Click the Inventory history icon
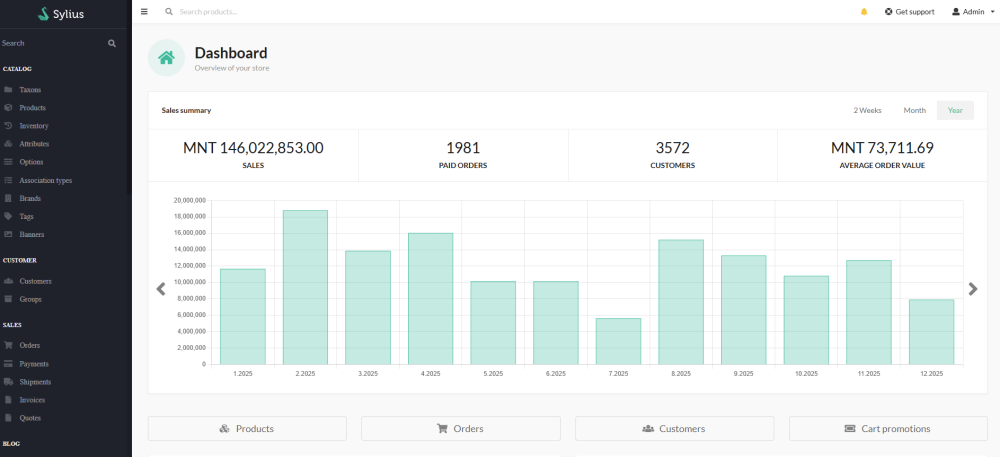 tap(8, 126)
